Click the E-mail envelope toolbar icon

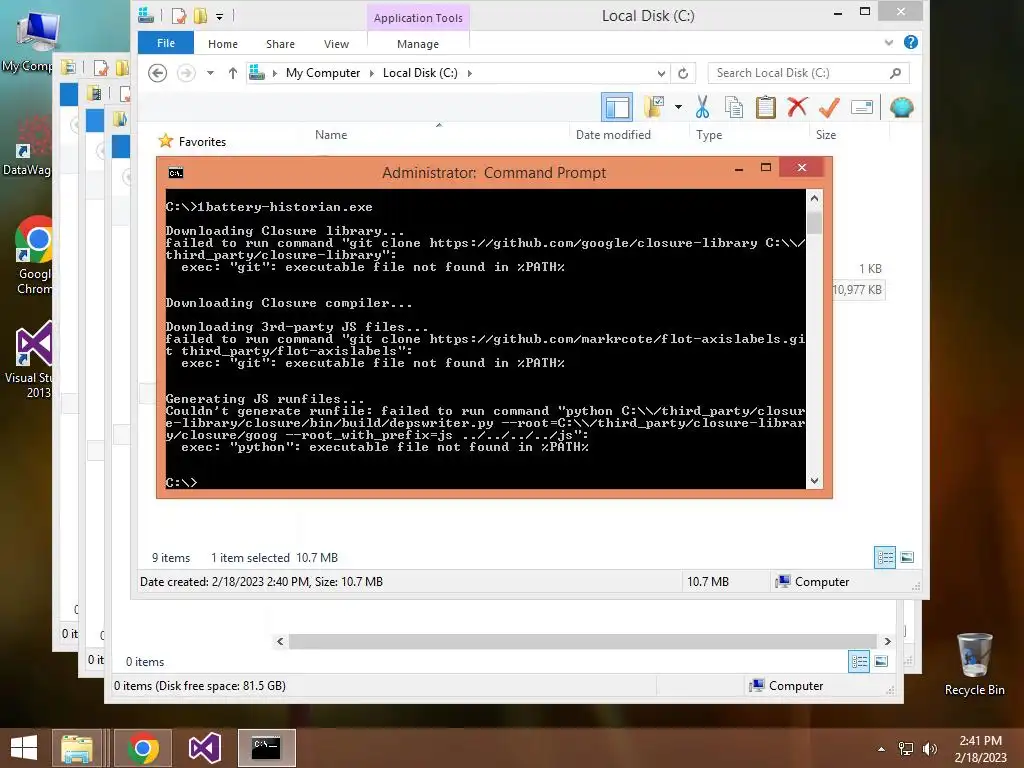coord(862,107)
